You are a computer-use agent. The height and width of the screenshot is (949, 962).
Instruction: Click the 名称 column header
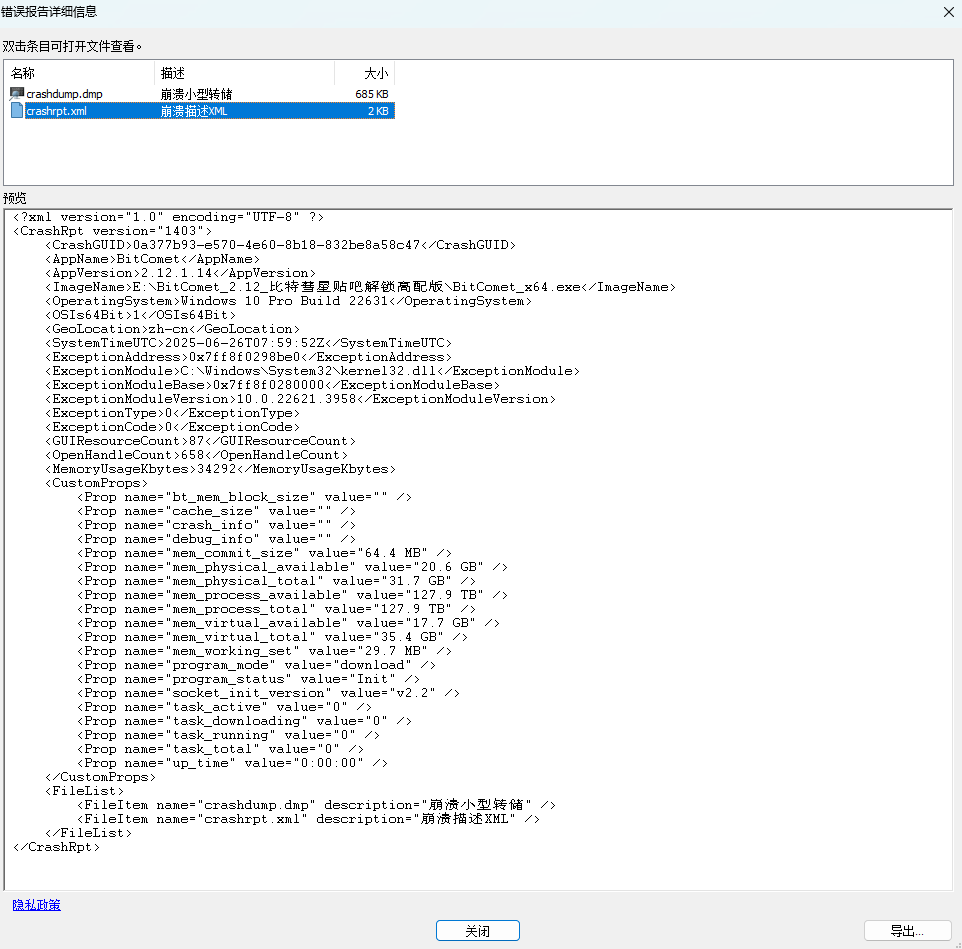[80, 73]
